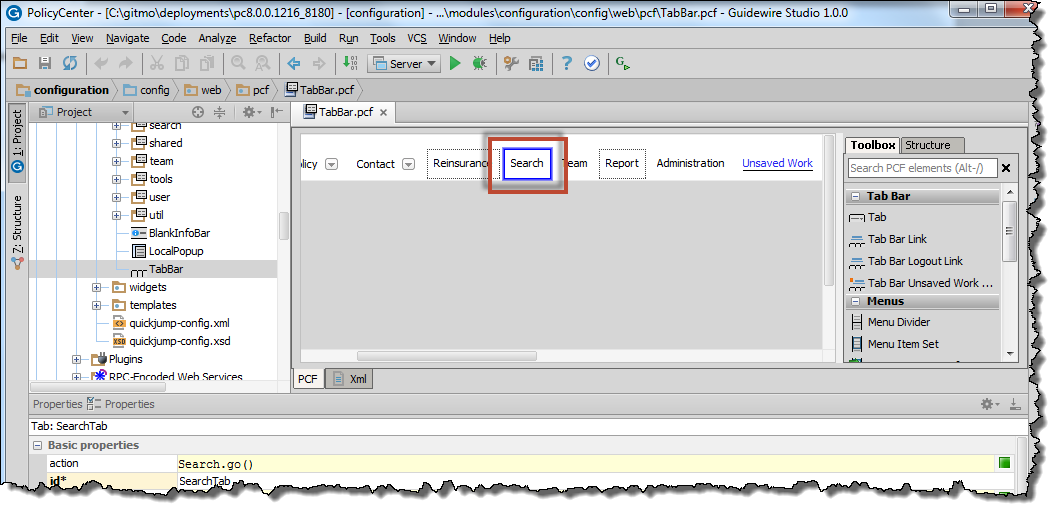The height and width of the screenshot is (513, 1060).
Task: Expand the tools folder node
Action: pyautogui.click(x=116, y=179)
